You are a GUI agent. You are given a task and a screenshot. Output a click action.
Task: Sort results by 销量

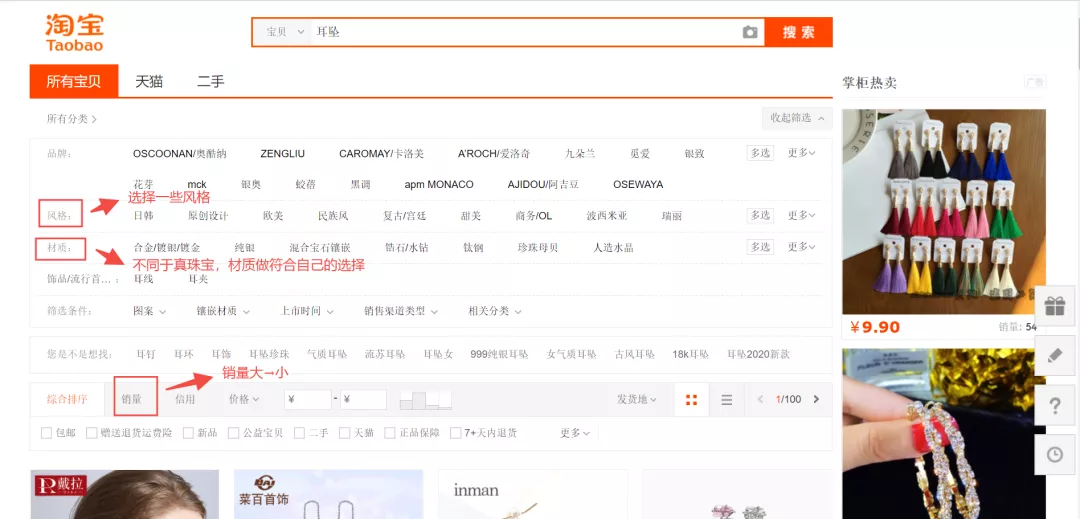[x=132, y=399]
